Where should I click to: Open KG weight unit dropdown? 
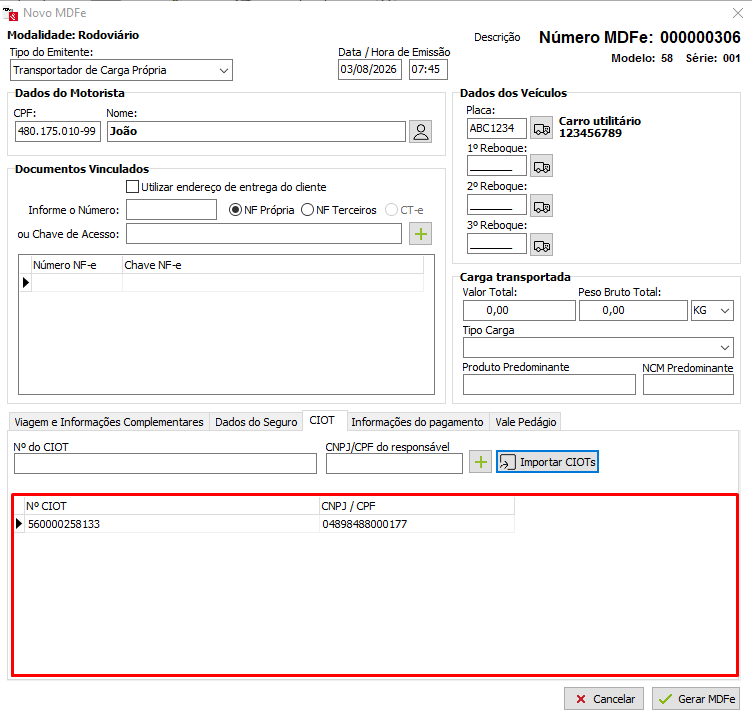[x=712, y=311]
